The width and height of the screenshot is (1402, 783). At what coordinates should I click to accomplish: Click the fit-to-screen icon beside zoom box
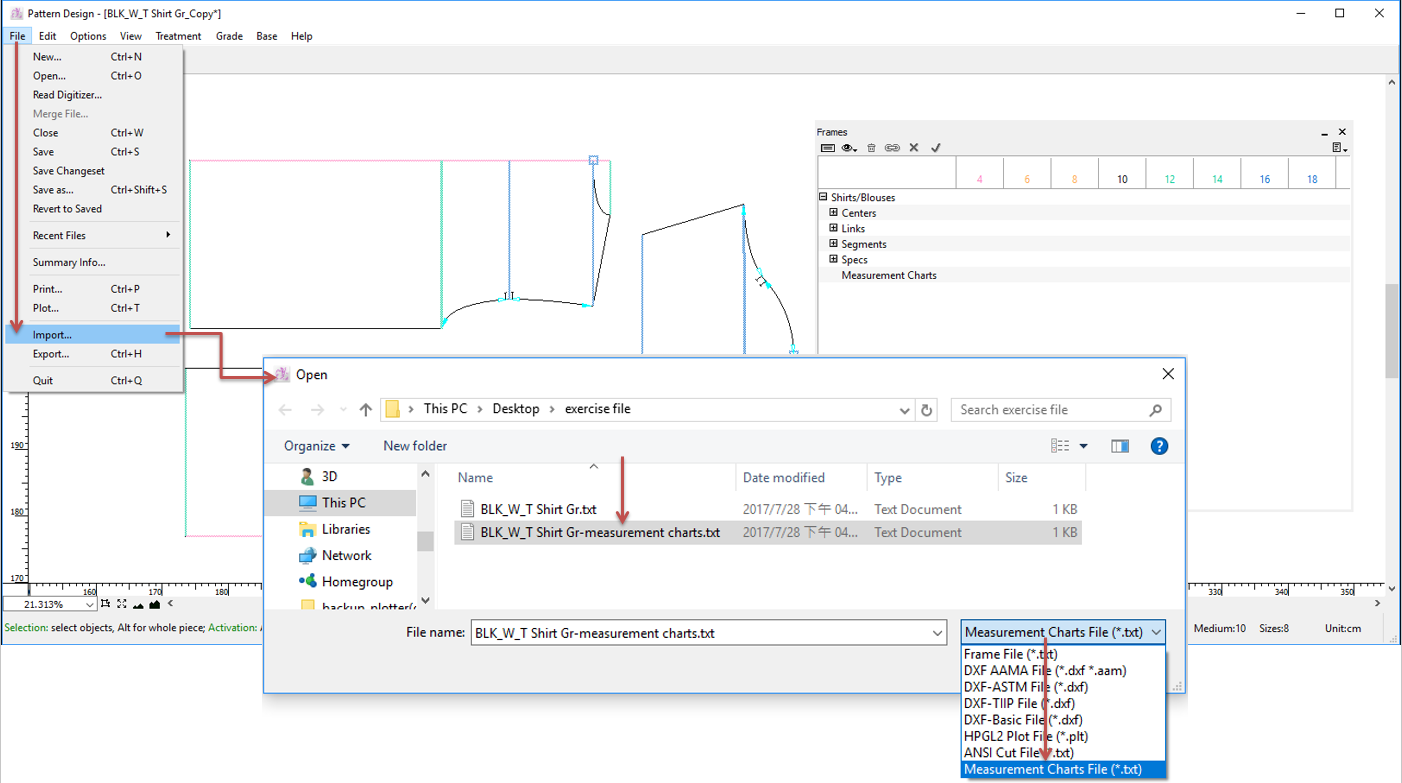tap(122, 604)
